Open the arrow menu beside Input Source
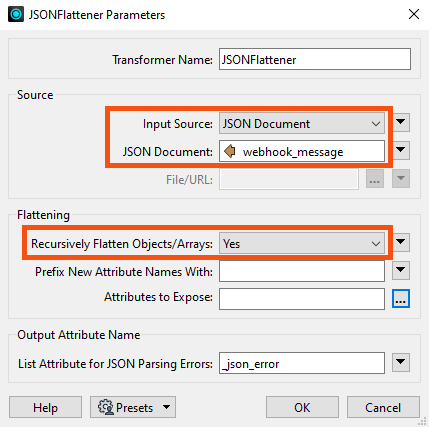 click(x=401, y=123)
